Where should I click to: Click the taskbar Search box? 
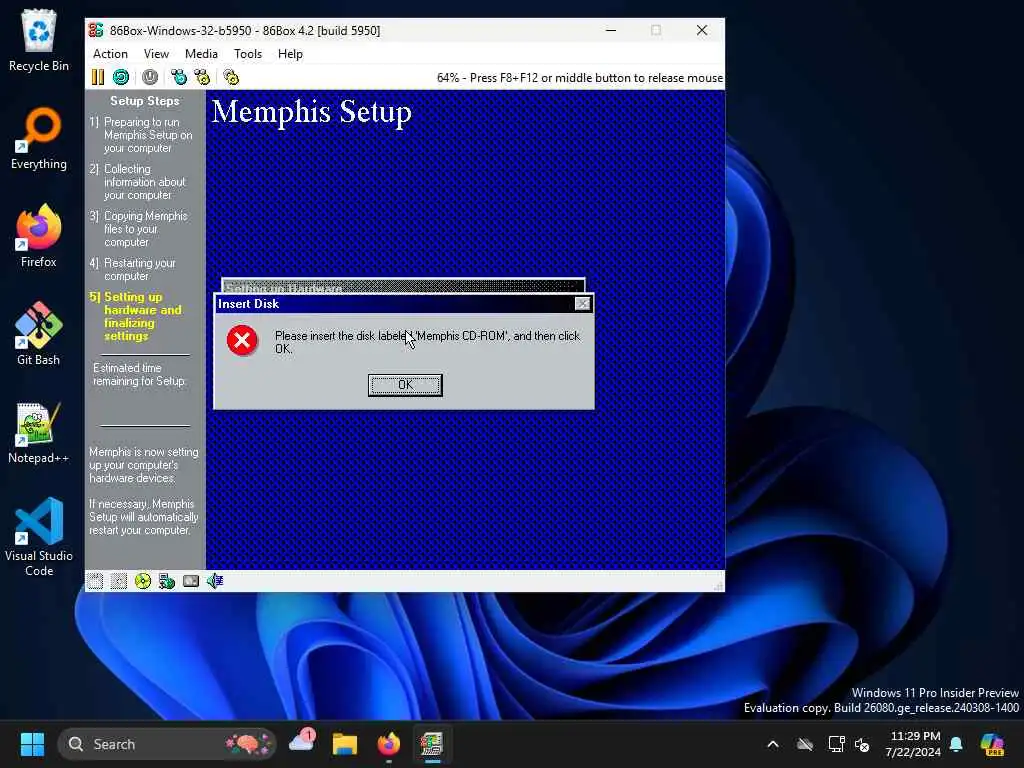pos(167,744)
